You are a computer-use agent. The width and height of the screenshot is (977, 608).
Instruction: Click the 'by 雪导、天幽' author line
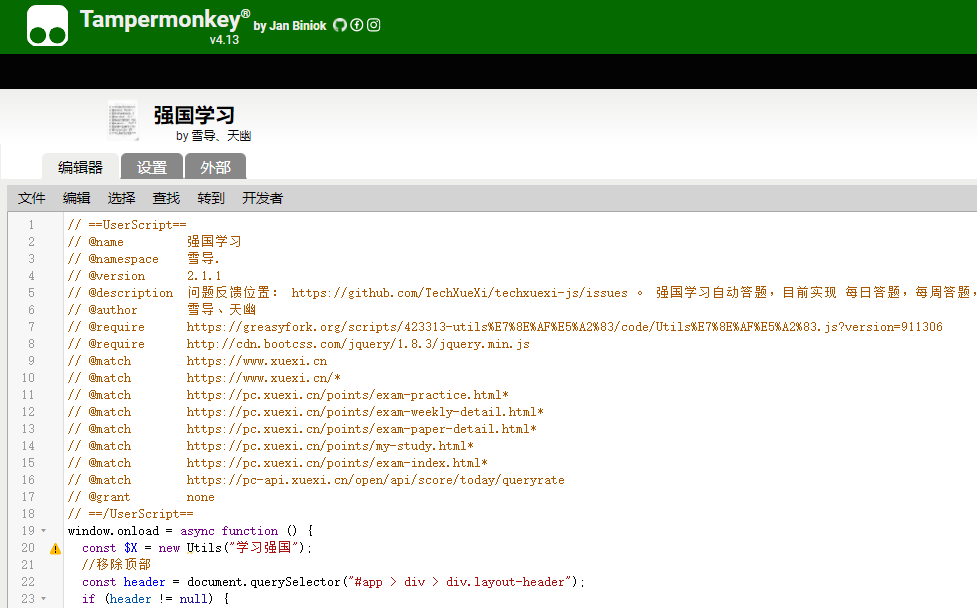tap(214, 136)
